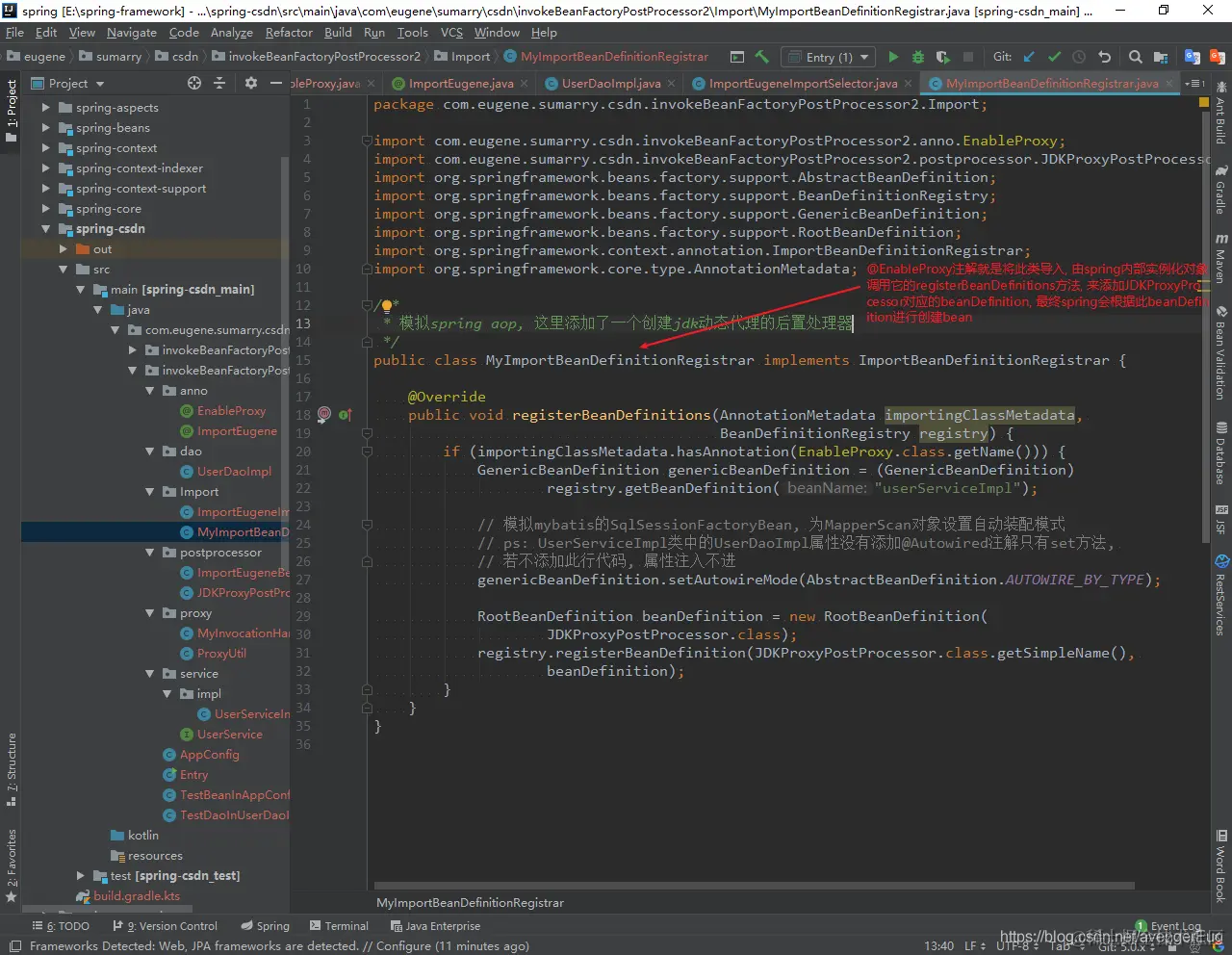
Task: Select the EnableProxy annotation file
Action: pyautogui.click(x=231, y=411)
